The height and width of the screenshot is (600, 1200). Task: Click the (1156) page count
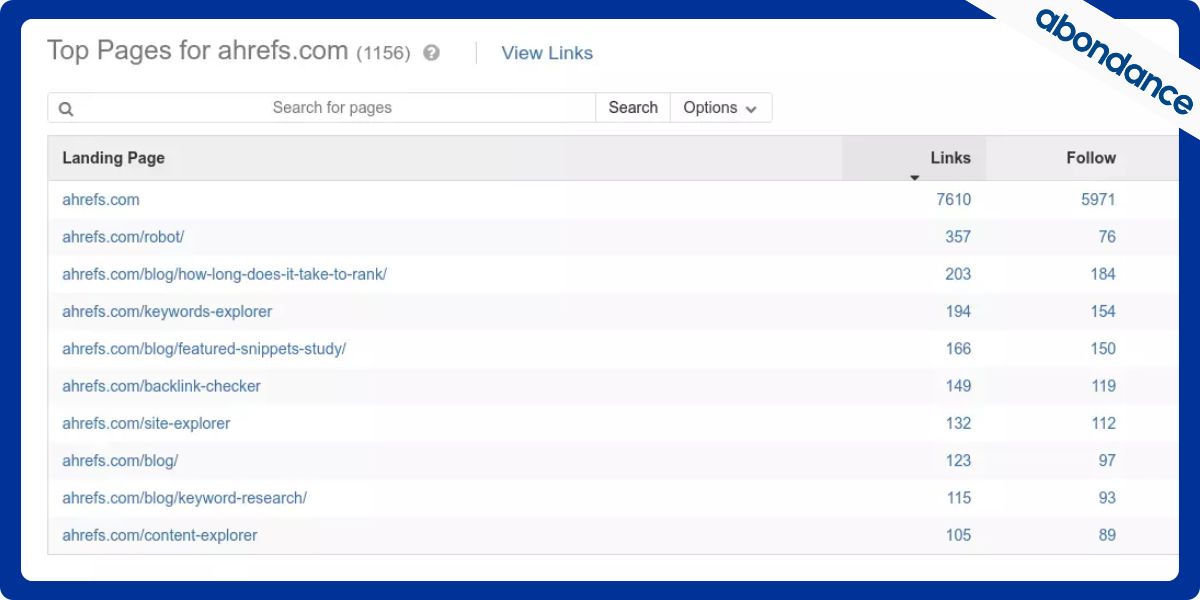(383, 53)
